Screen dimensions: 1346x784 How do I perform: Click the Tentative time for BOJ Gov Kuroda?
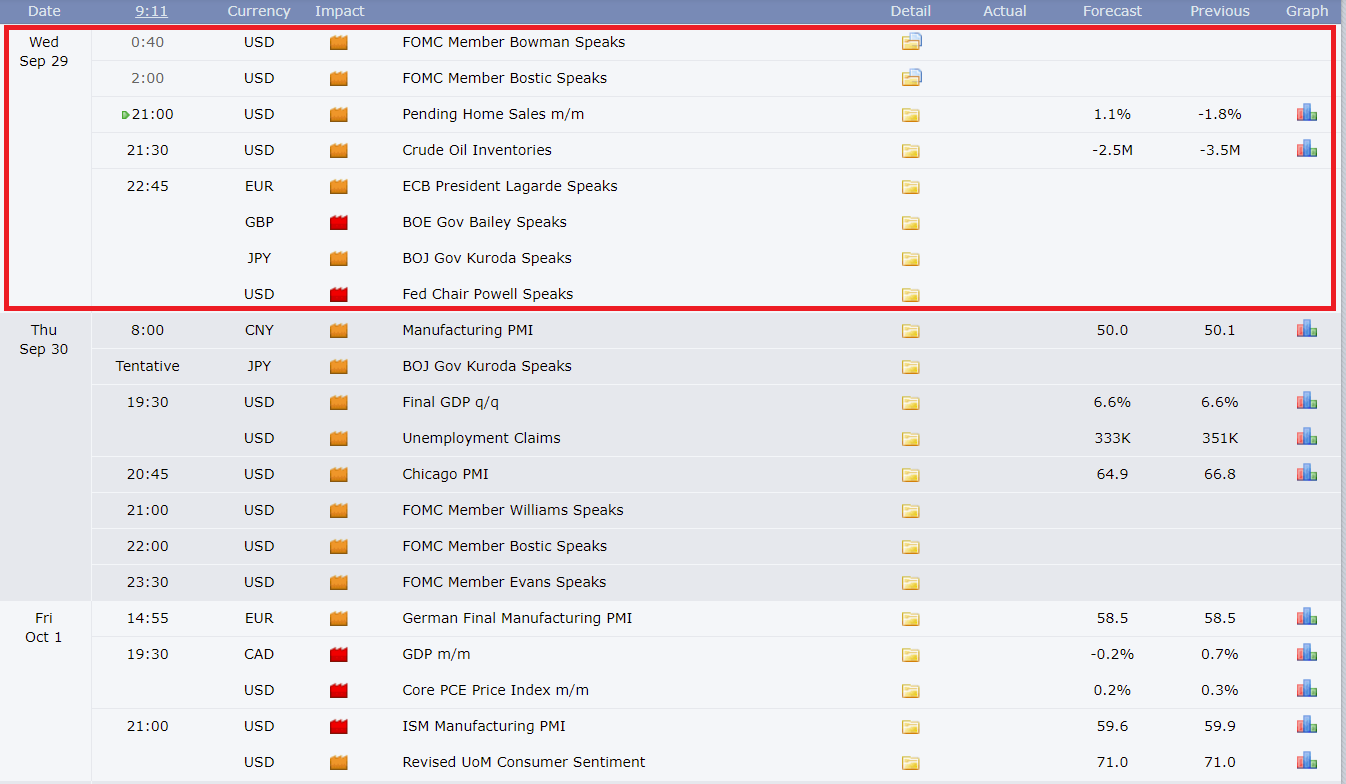tap(148, 366)
